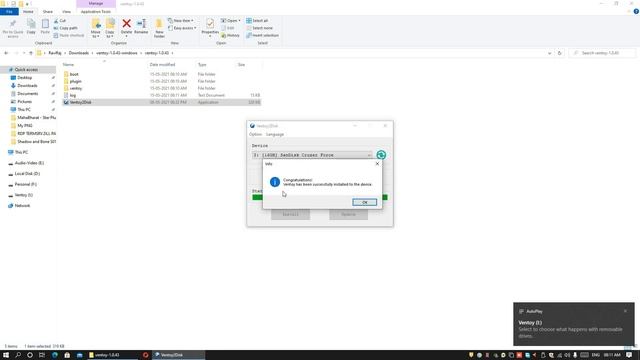Click Cut in the Clipboard group
Viewport: 640px width, 360px height.
point(60,20)
